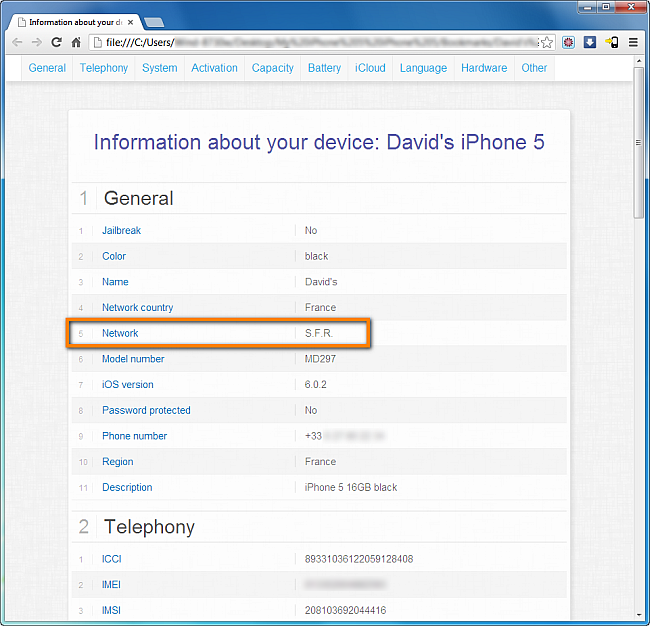The image size is (650, 626).
Task: Click the scrollbar down arrow
Action: click(x=638, y=615)
